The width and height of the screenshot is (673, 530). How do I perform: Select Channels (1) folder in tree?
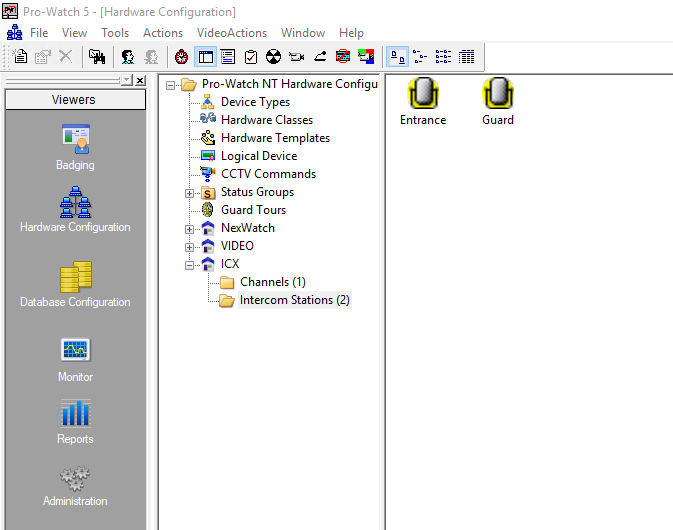272,282
